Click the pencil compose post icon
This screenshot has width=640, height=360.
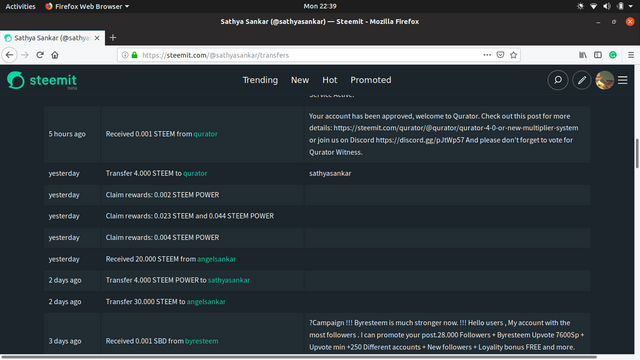[x=582, y=80]
